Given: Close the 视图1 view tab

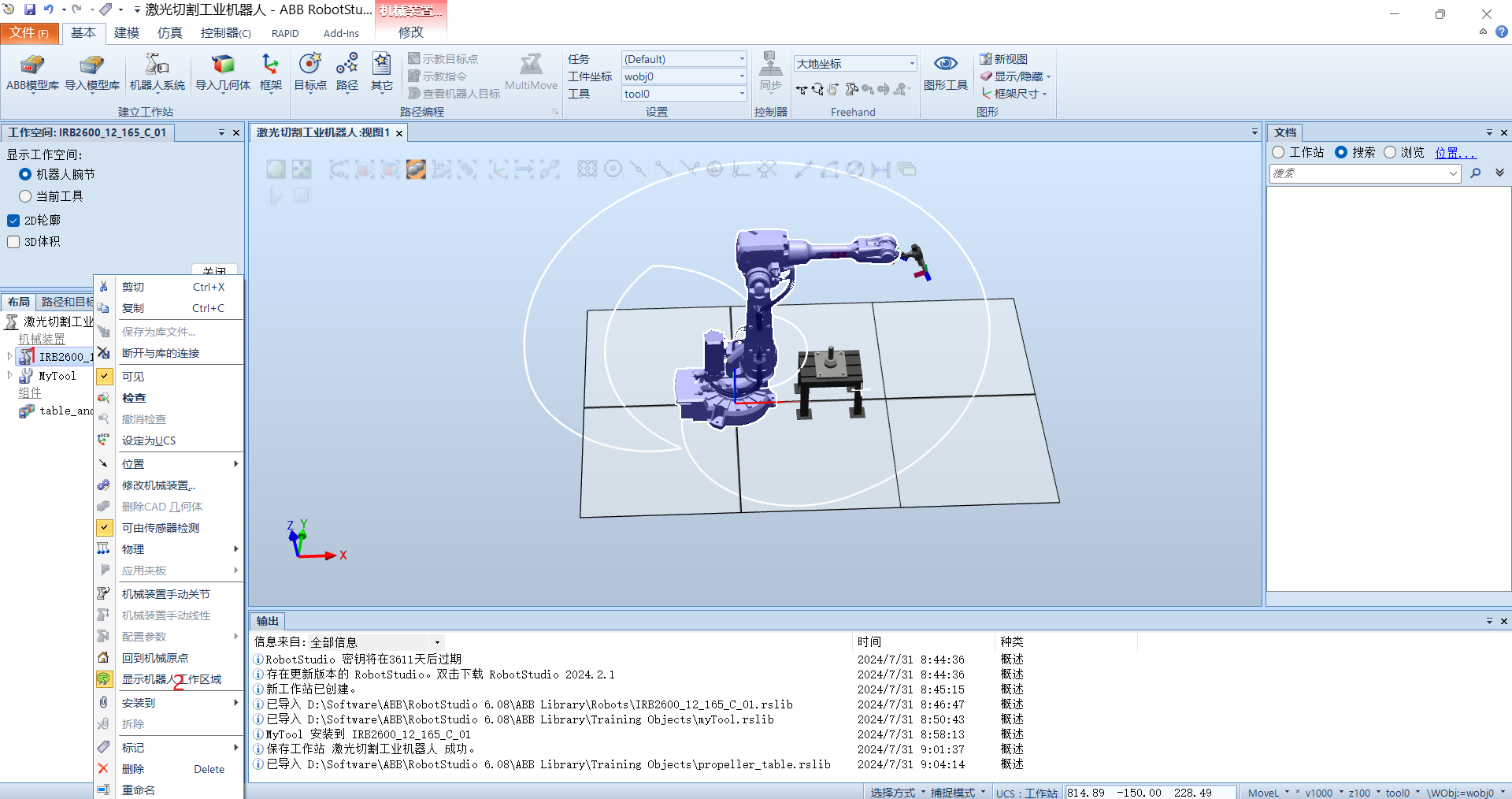Looking at the screenshot, I should coord(399,133).
